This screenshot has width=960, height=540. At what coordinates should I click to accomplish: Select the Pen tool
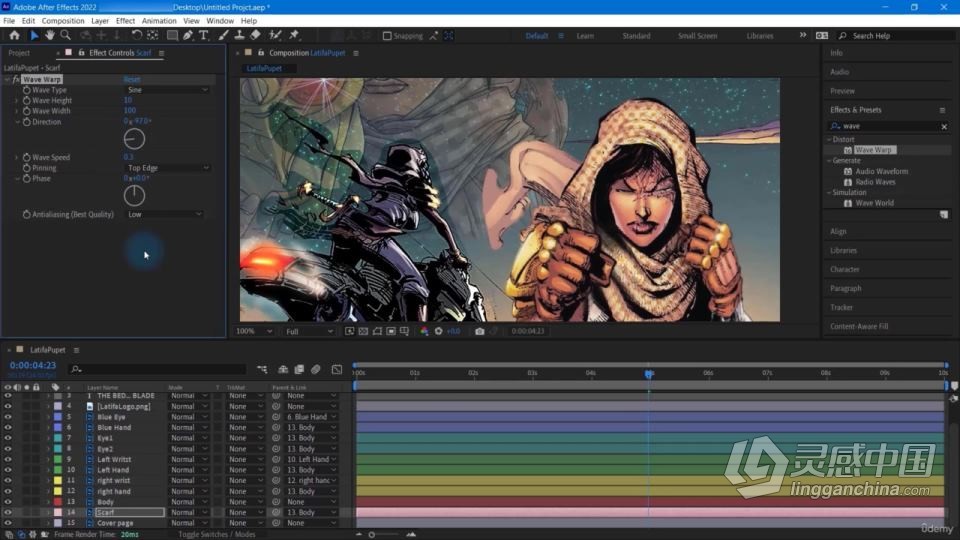tap(188, 36)
